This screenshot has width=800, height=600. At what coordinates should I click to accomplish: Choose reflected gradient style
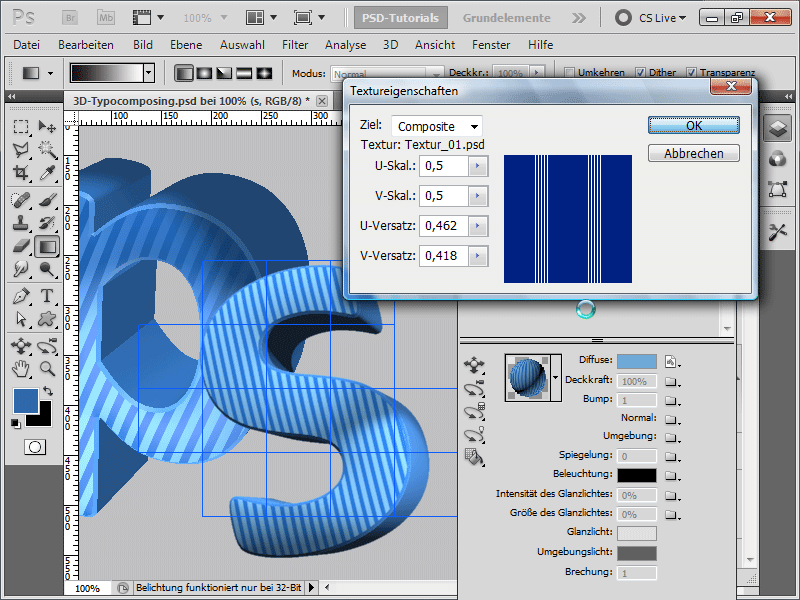point(244,73)
